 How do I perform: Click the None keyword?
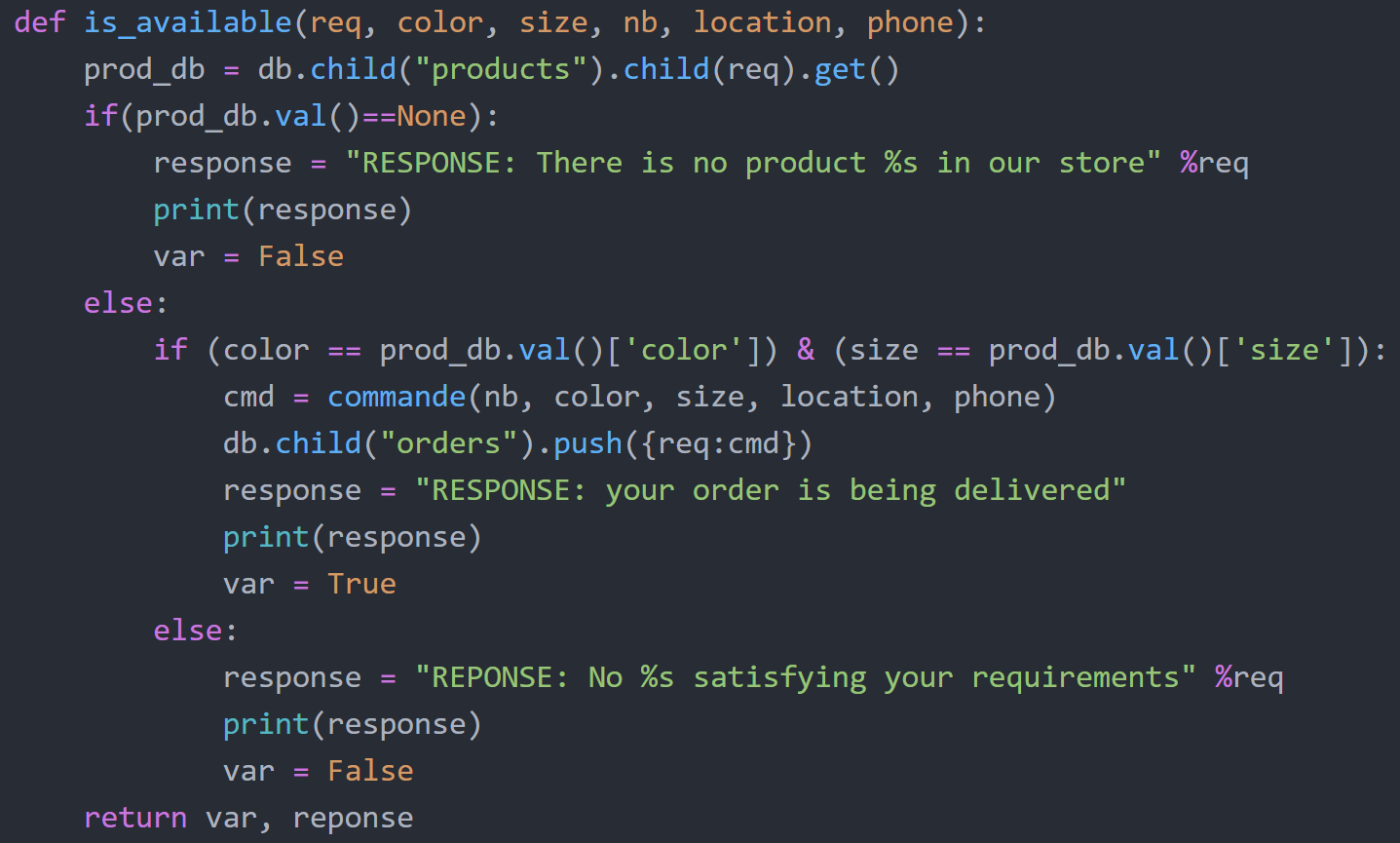(x=432, y=116)
